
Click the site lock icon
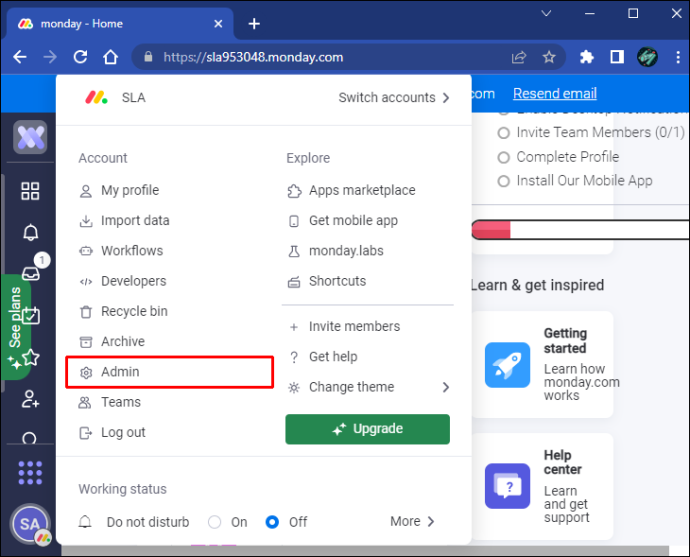tap(148, 57)
